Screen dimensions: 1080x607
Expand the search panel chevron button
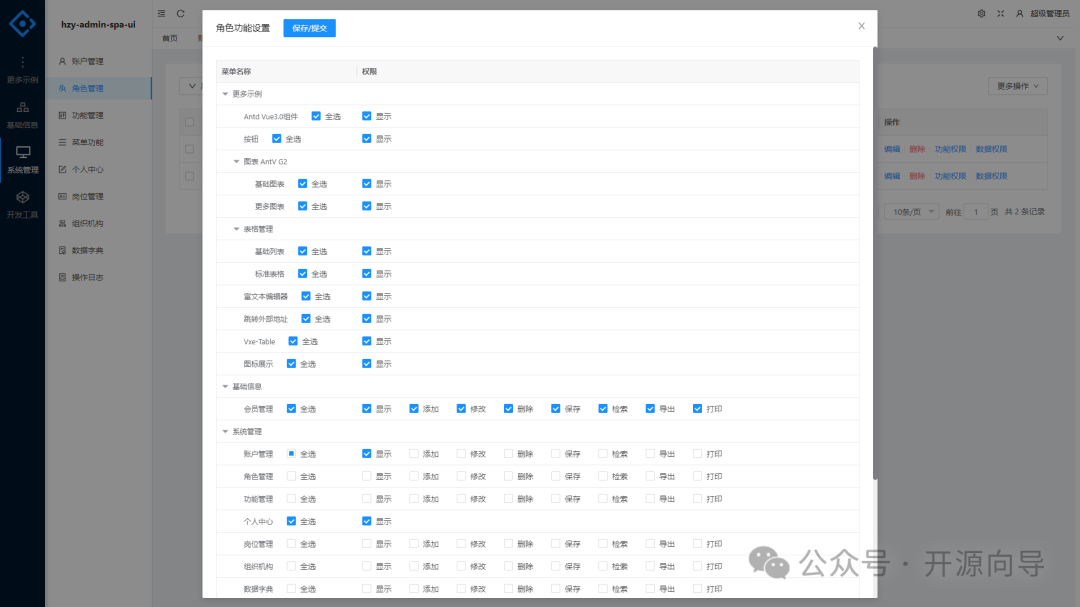click(x=191, y=86)
